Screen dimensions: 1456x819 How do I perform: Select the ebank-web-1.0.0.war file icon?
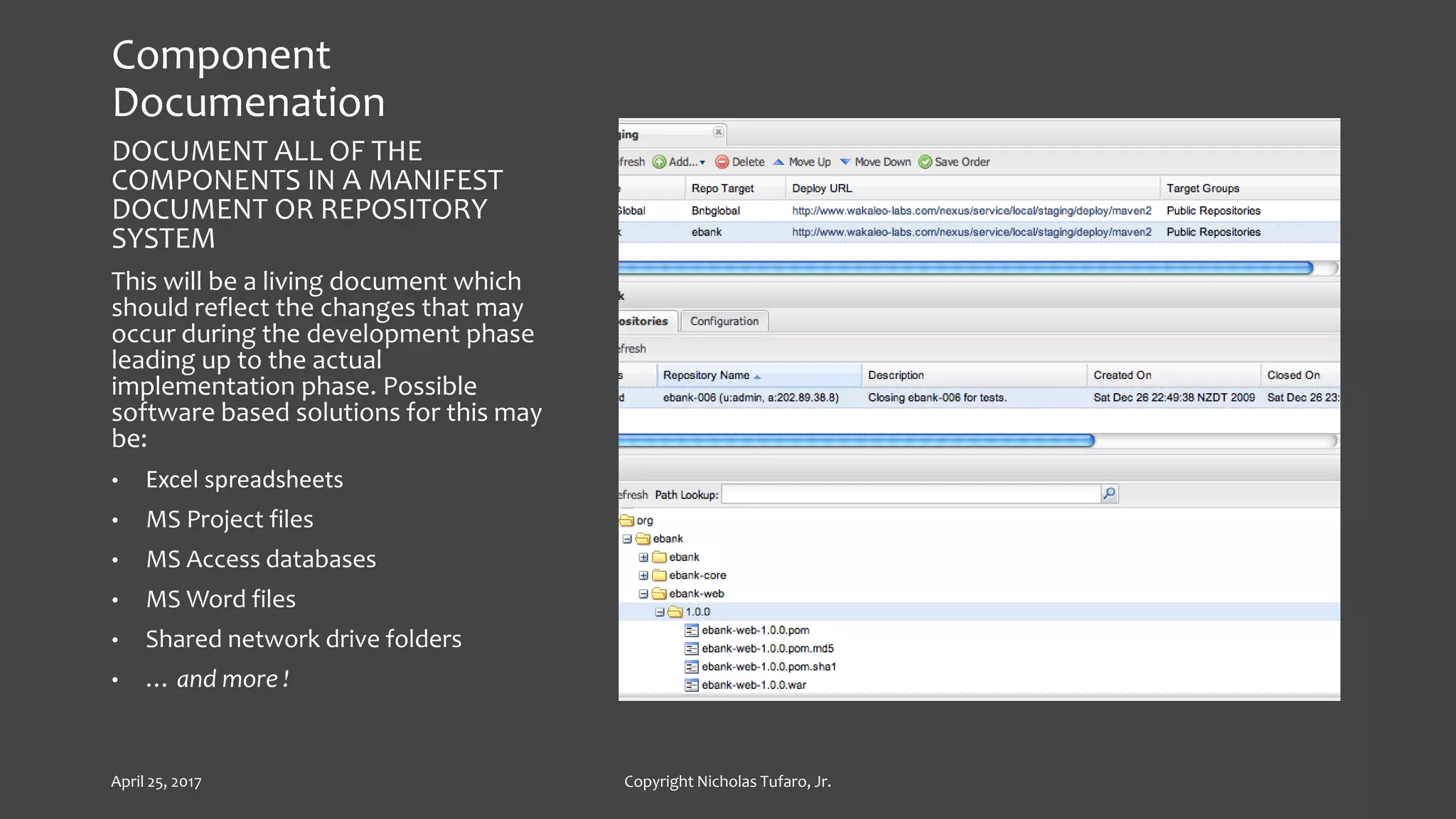tap(691, 685)
